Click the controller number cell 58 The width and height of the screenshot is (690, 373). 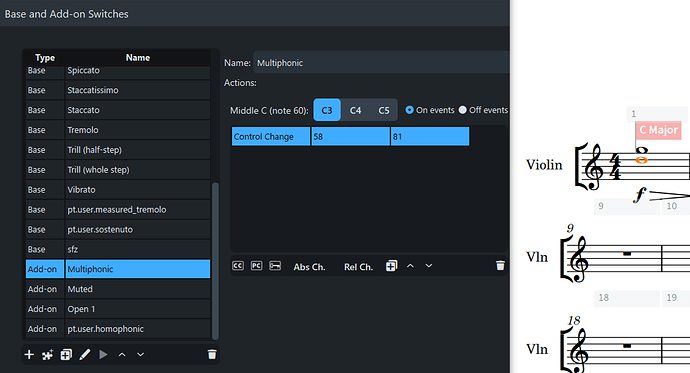(350, 136)
